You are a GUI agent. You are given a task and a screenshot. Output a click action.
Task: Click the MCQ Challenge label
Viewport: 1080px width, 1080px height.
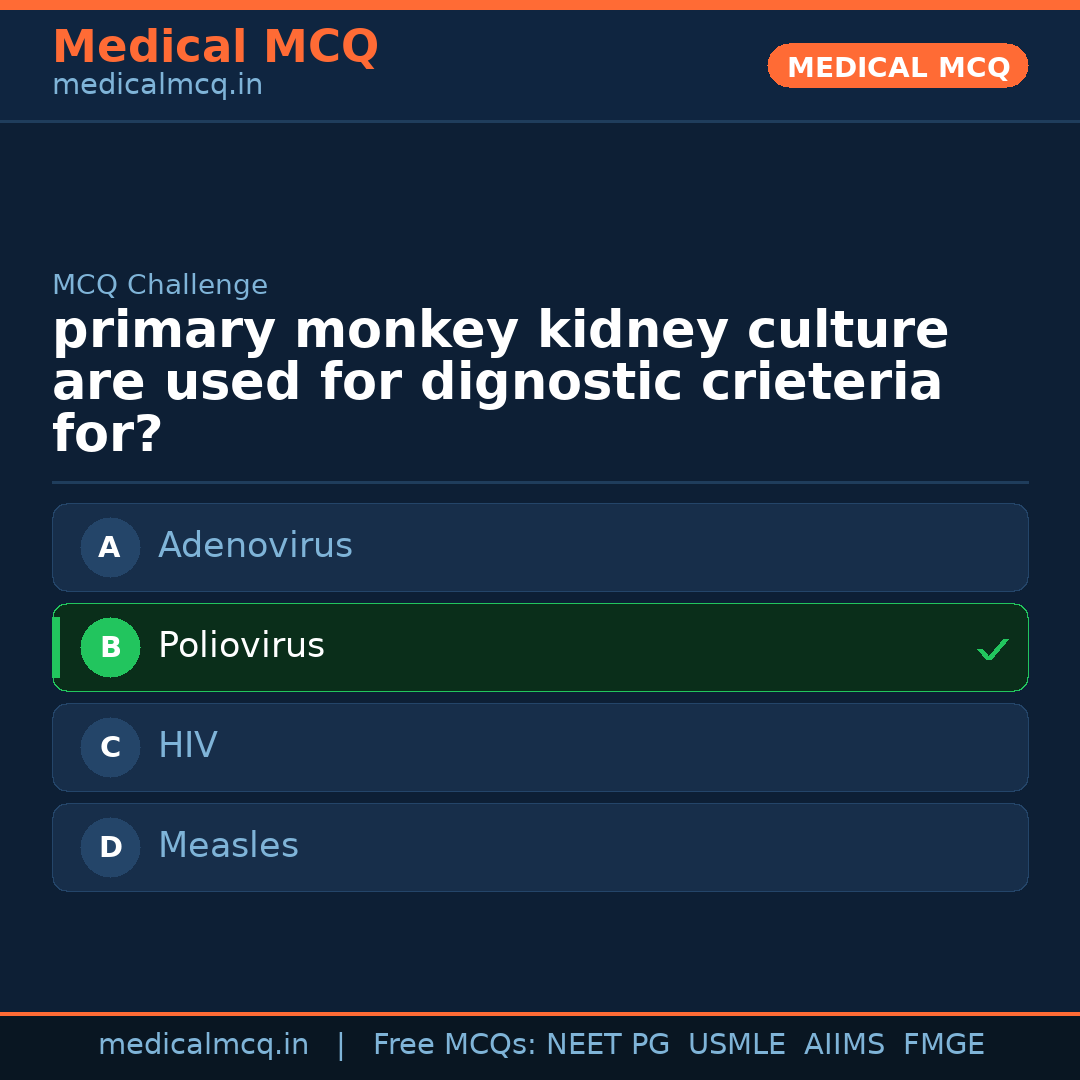[x=160, y=285]
